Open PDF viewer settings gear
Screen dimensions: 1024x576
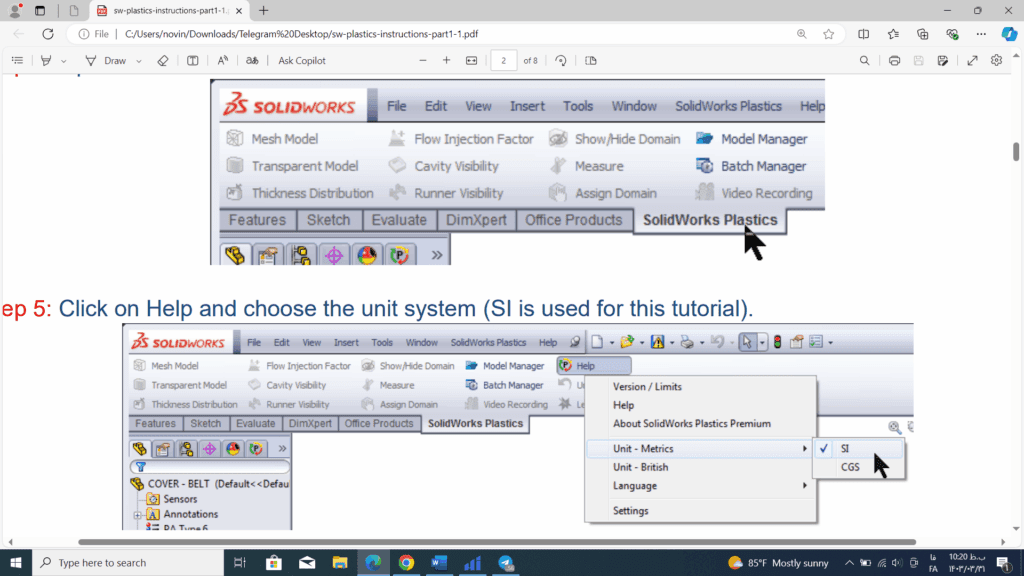996,61
